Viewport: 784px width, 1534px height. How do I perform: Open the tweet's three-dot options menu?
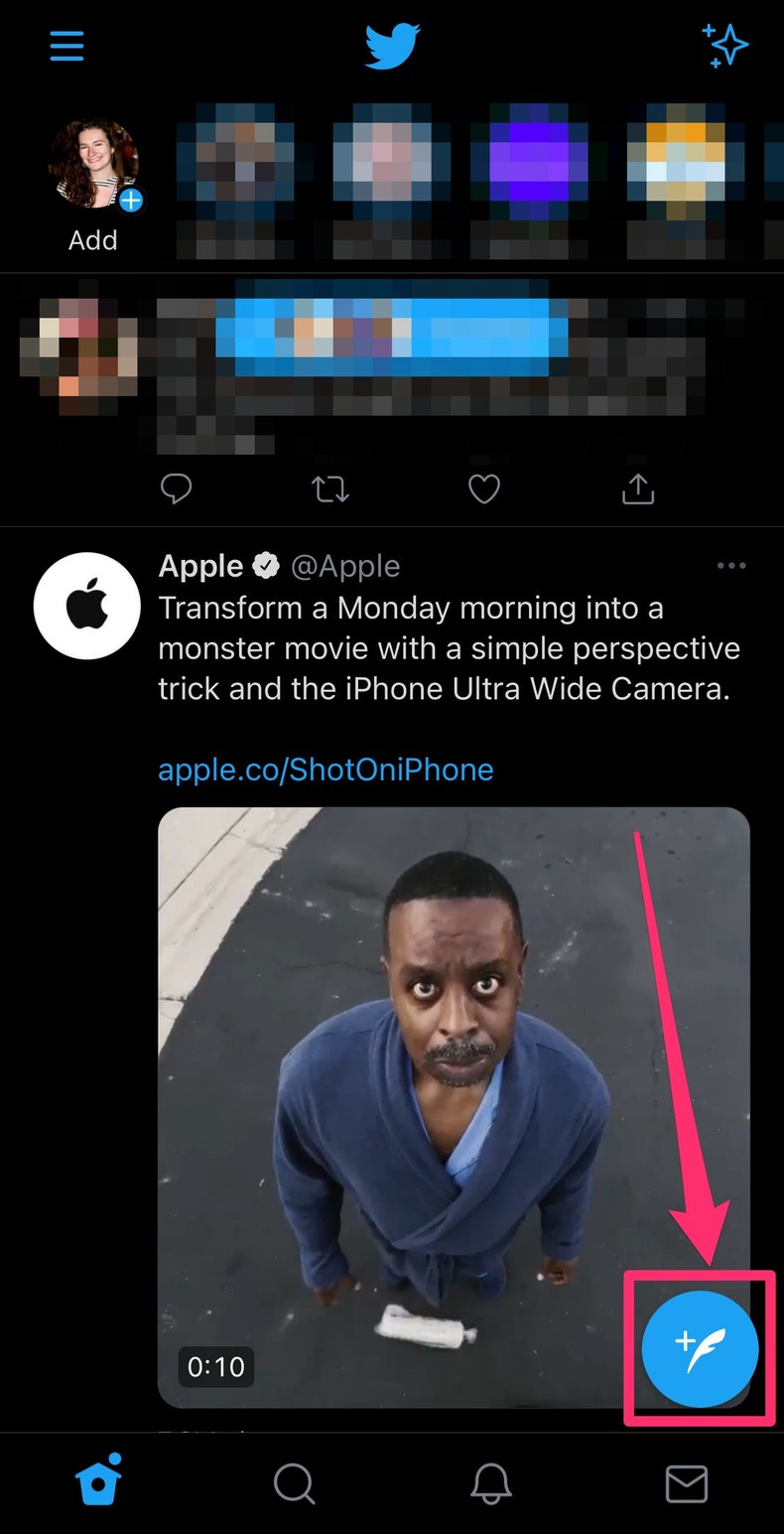[x=731, y=565]
